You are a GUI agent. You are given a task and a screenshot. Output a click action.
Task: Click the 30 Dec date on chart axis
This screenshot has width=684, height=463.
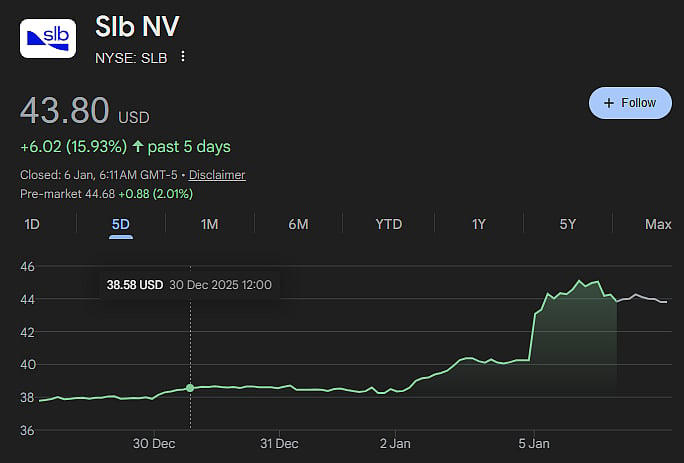click(154, 442)
